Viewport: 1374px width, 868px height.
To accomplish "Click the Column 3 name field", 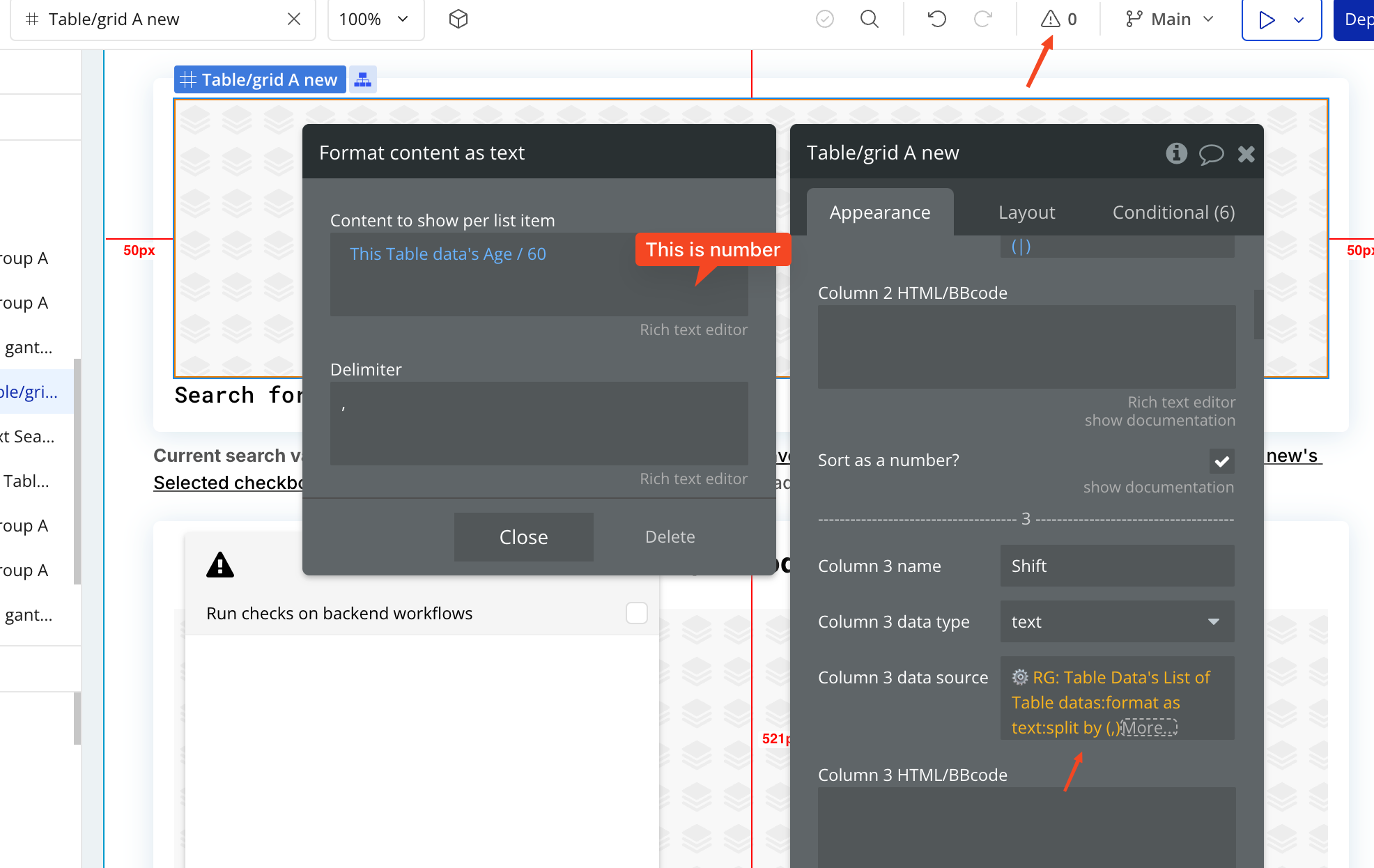I will (1117, 566).
